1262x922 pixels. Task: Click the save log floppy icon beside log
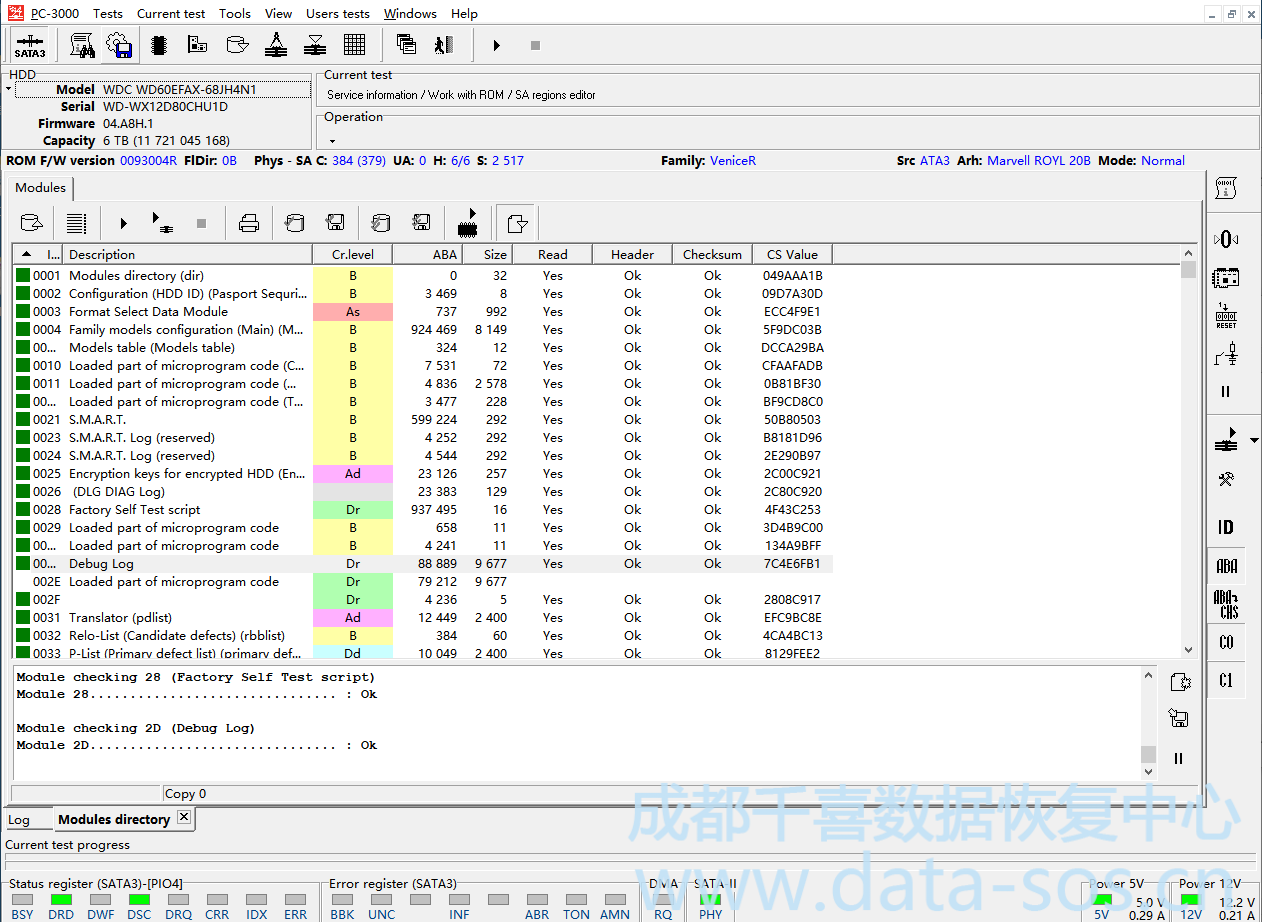coord(1179,718)
